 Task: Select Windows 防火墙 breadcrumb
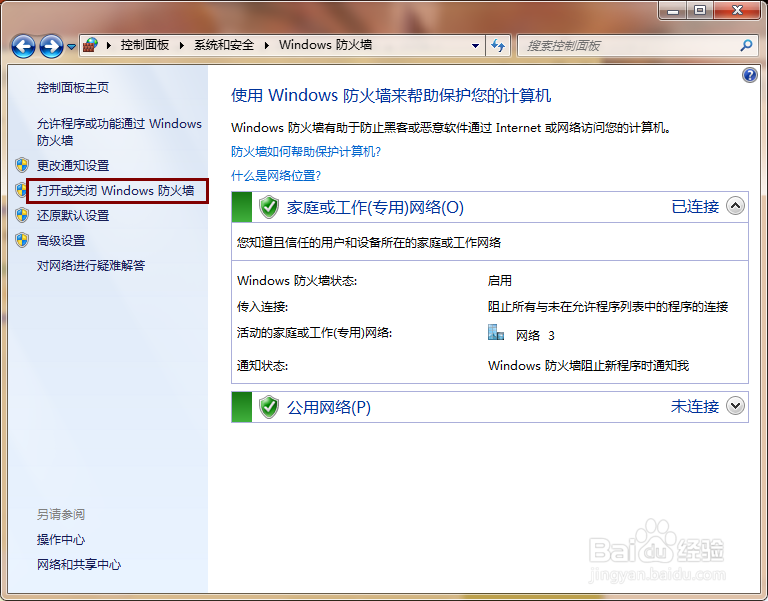tap(326, 45)
